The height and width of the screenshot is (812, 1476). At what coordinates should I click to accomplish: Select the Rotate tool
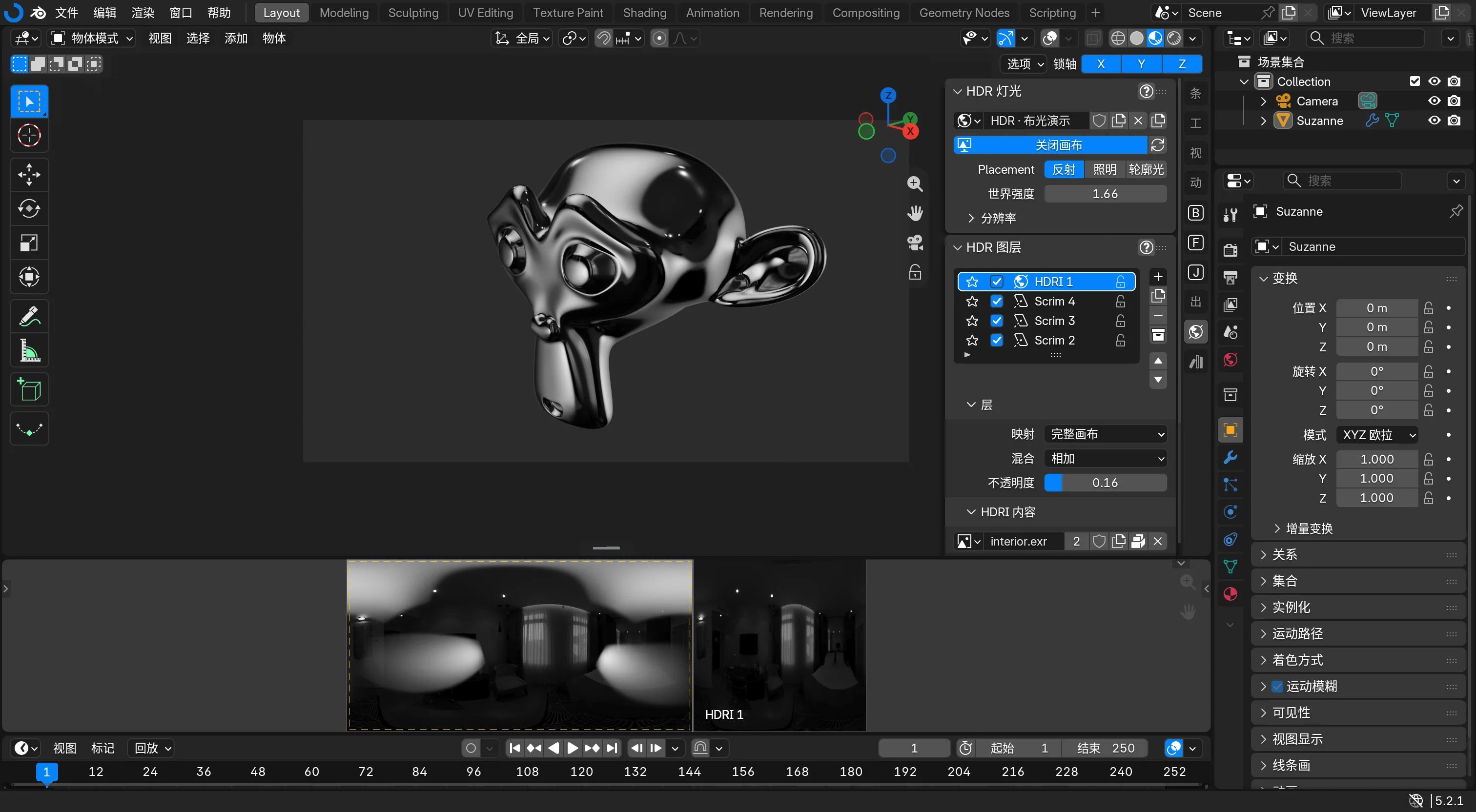29,208
